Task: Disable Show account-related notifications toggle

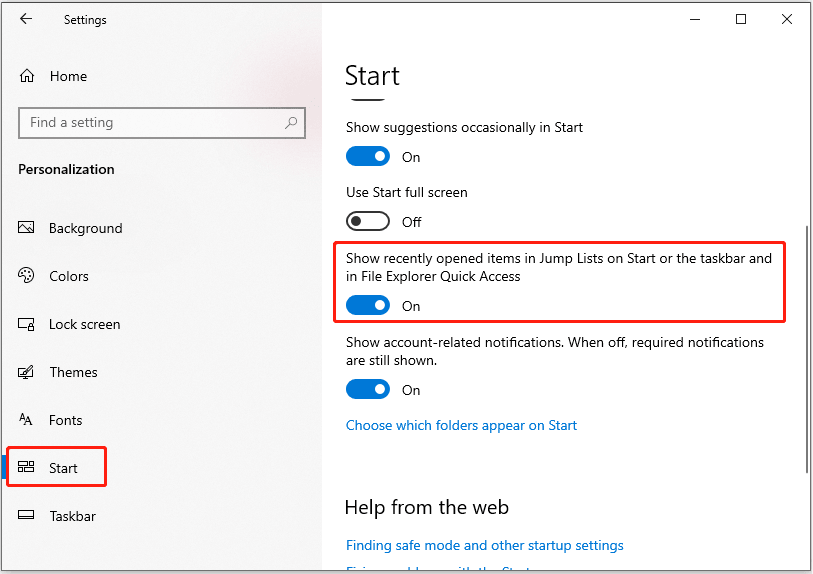Action: 368,389
